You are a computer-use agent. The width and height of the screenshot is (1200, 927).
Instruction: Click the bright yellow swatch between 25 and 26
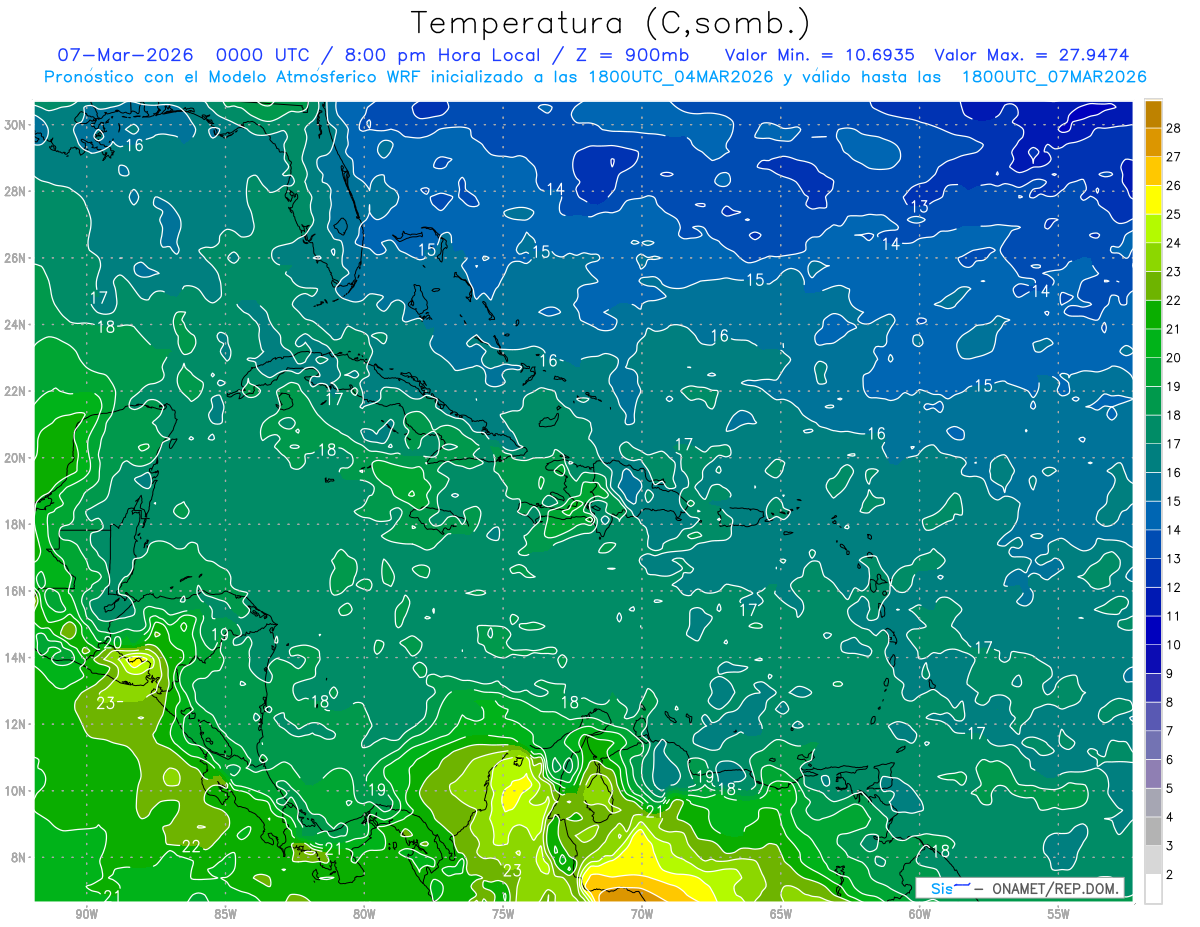click(x=1153, y=199)
